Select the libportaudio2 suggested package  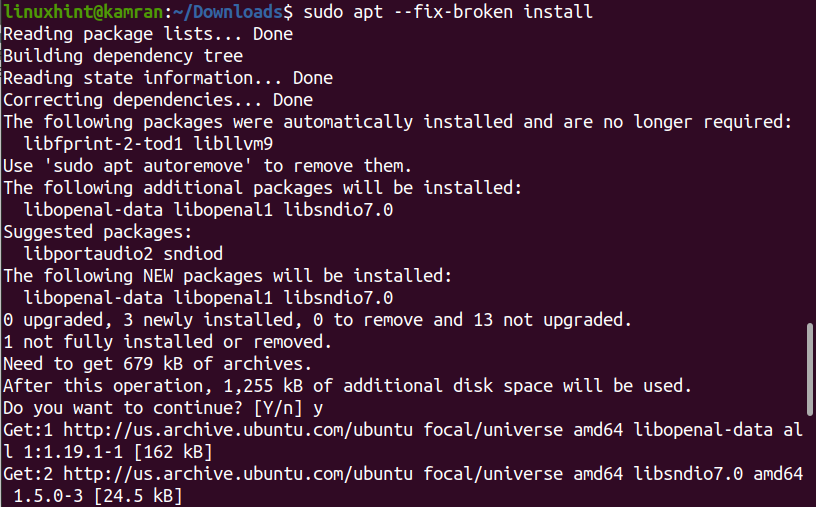tap(92, 253)
